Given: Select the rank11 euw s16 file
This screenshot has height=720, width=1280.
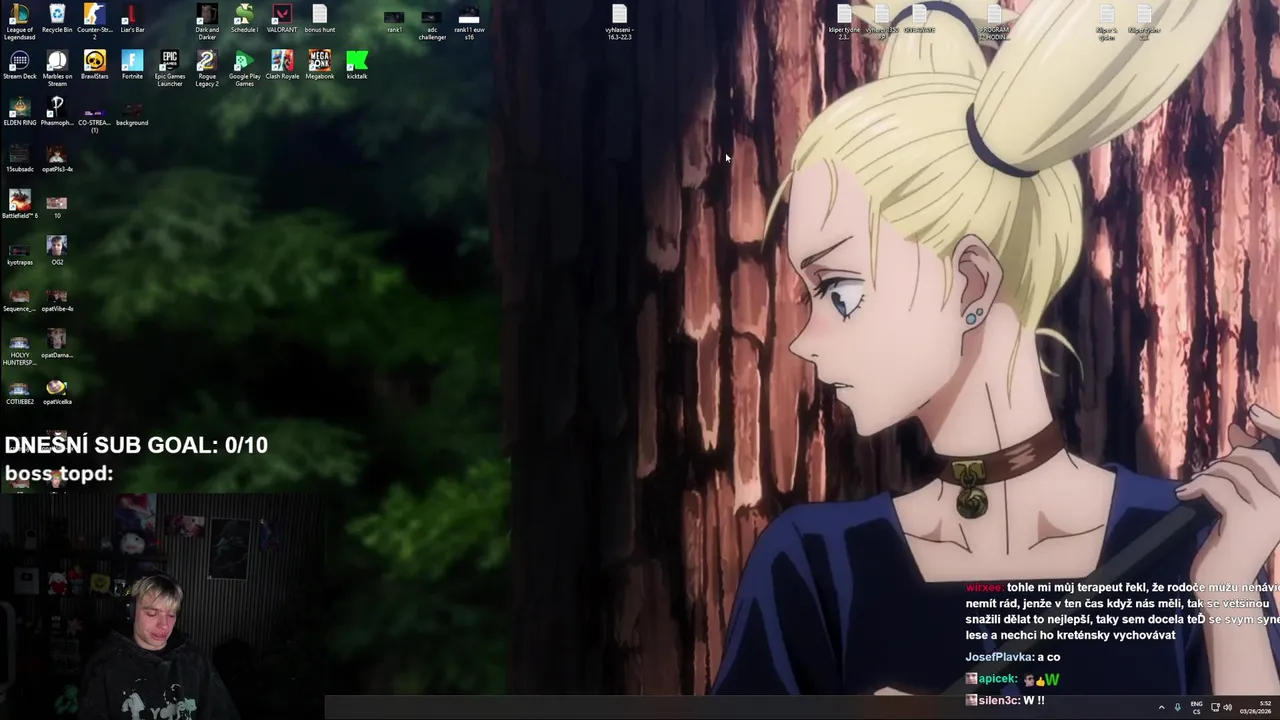Looking at the screenshot, I should tap(469, 24).
